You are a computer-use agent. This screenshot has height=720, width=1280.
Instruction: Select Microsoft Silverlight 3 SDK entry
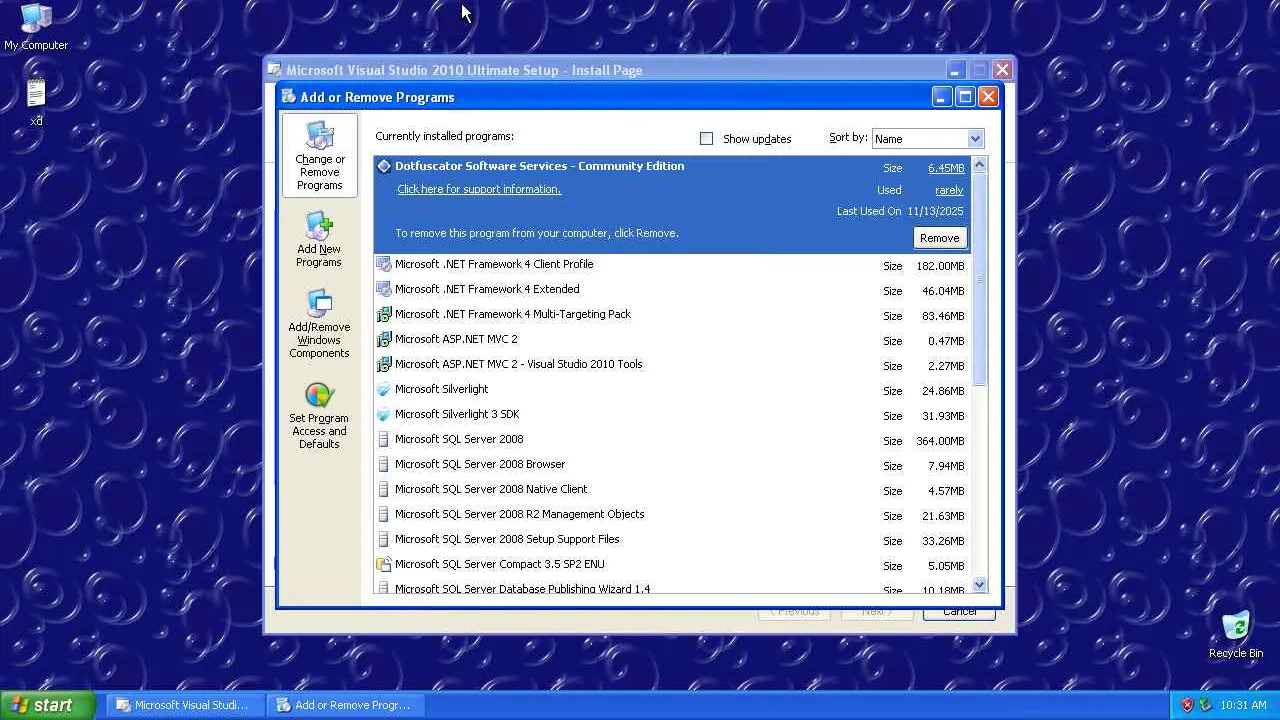(671, 415)
